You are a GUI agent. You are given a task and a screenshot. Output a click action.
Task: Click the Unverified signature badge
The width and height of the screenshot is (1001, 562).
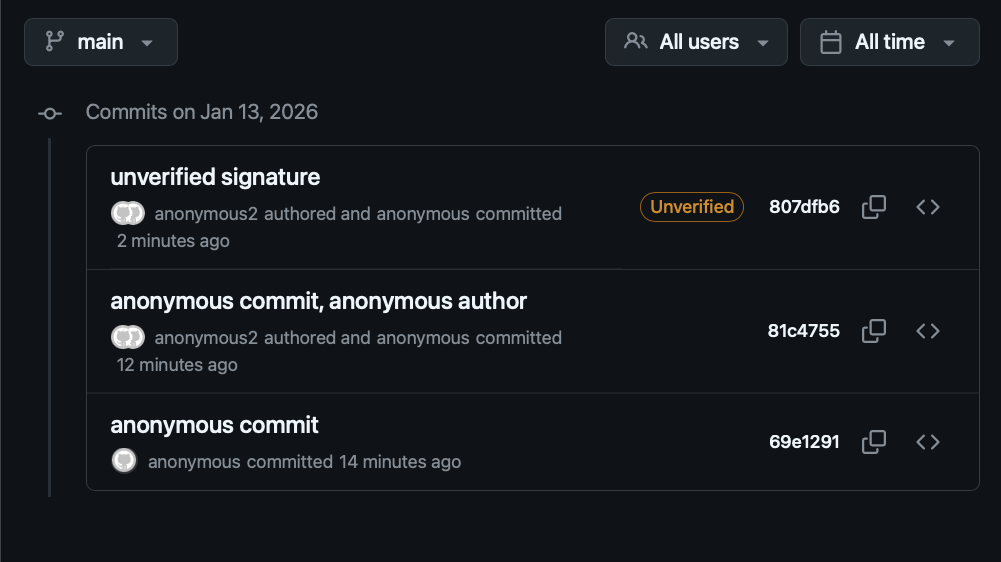click(x=692, y=207)
